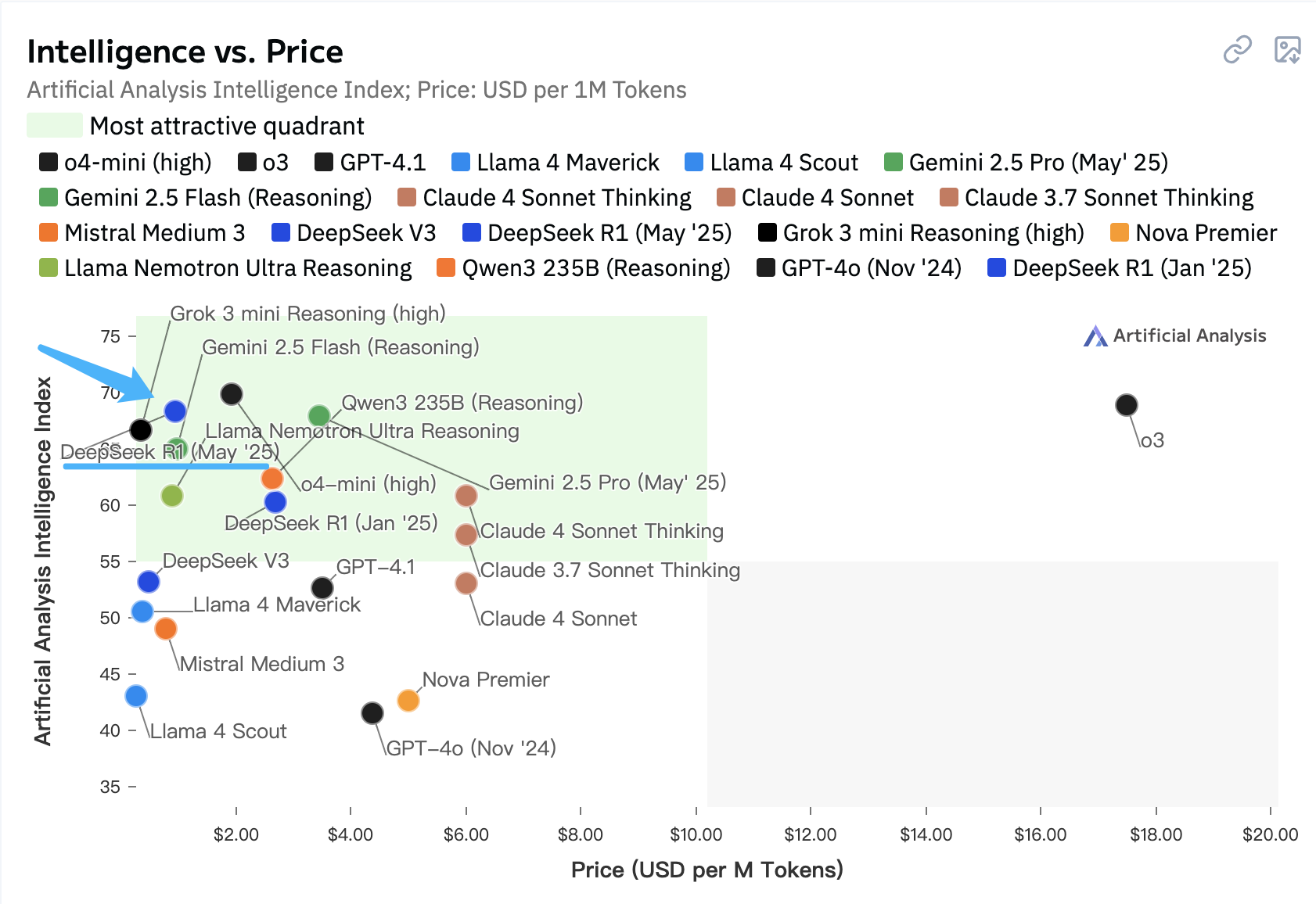Image resolution: width=1316 pixels, height=904 pixels.
Task: Click Qwen3 235B (Reasoning) legend entry
Action: click(584, 268)
